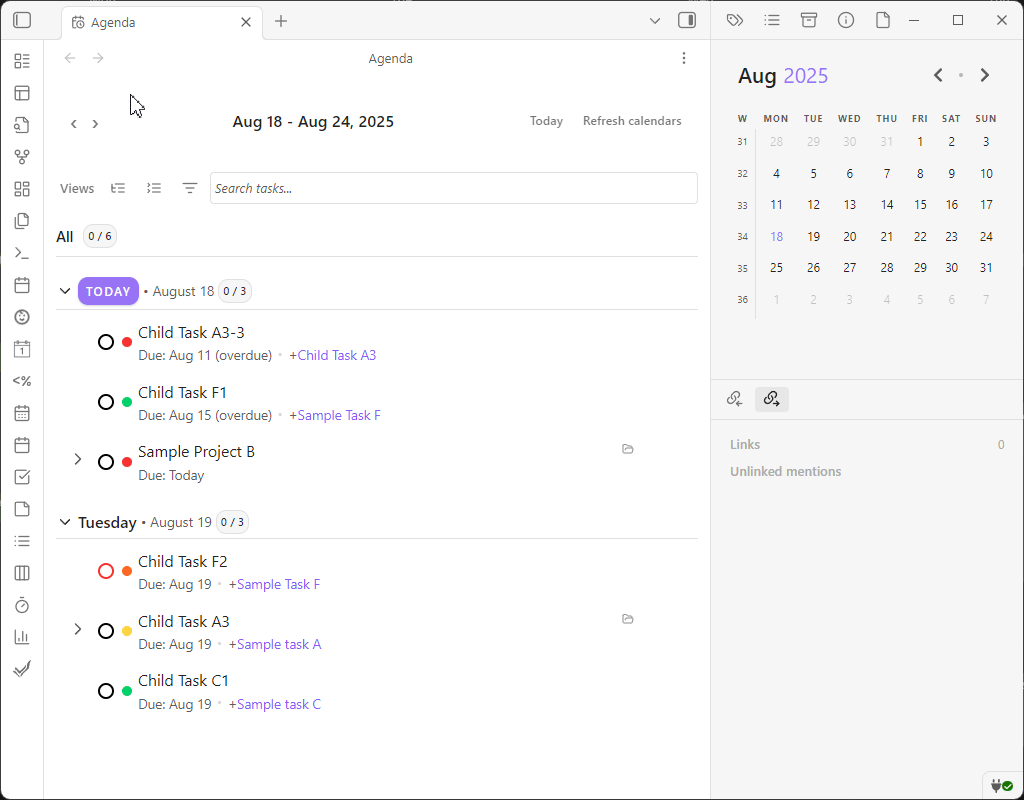Toggle the left sidebar collapse button
1024x800 pixels.
pos(21,20)
